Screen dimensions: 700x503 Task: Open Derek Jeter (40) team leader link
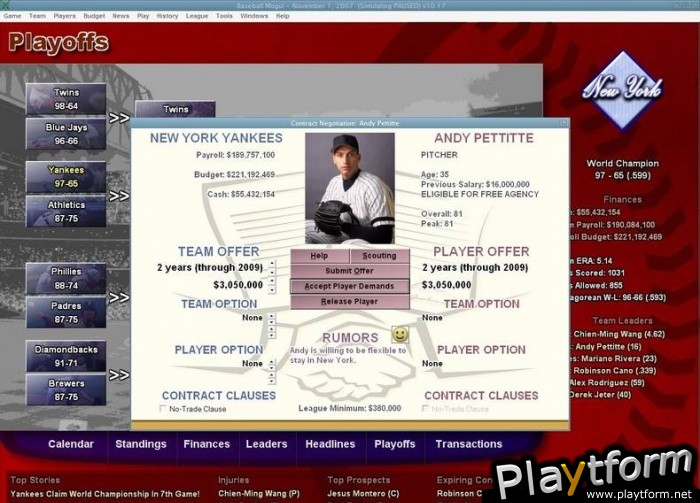pyautogui.click(x=600, y=395)
